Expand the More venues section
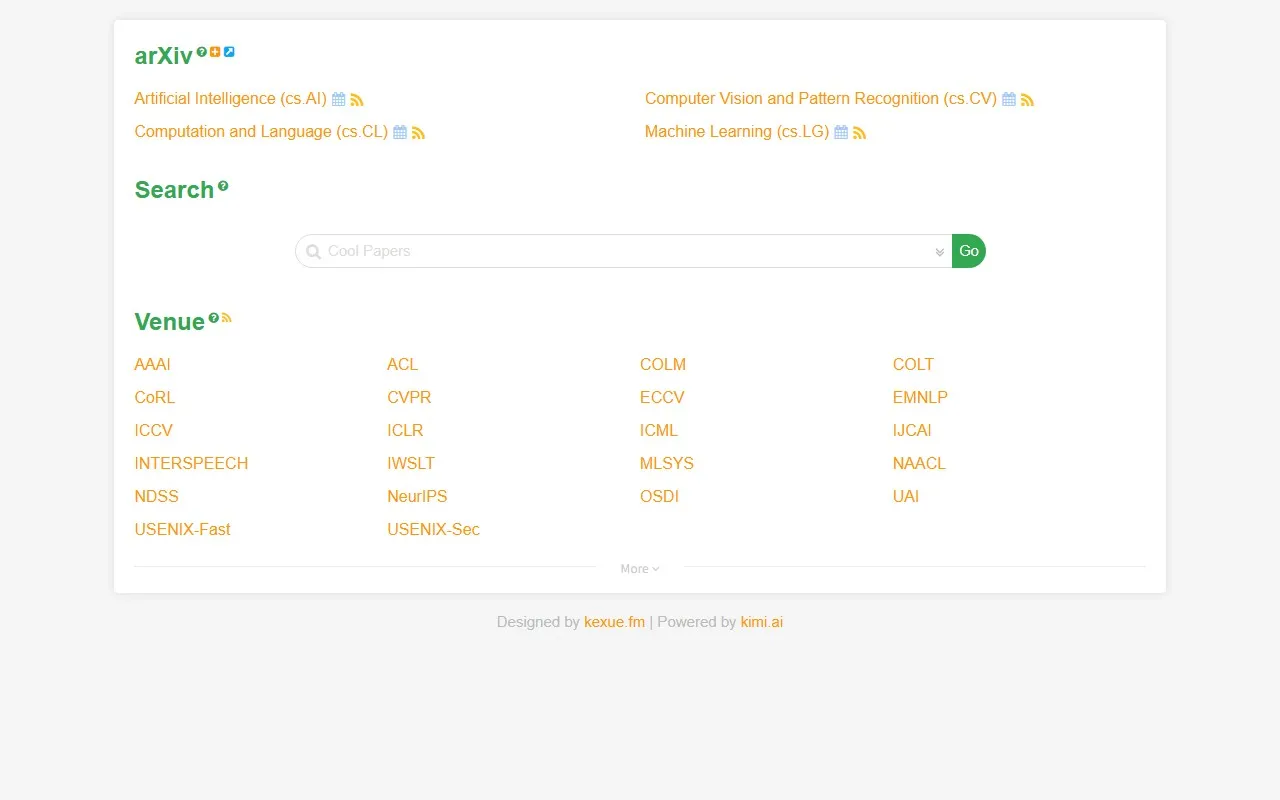The image size is (1280, 800). 640,569
